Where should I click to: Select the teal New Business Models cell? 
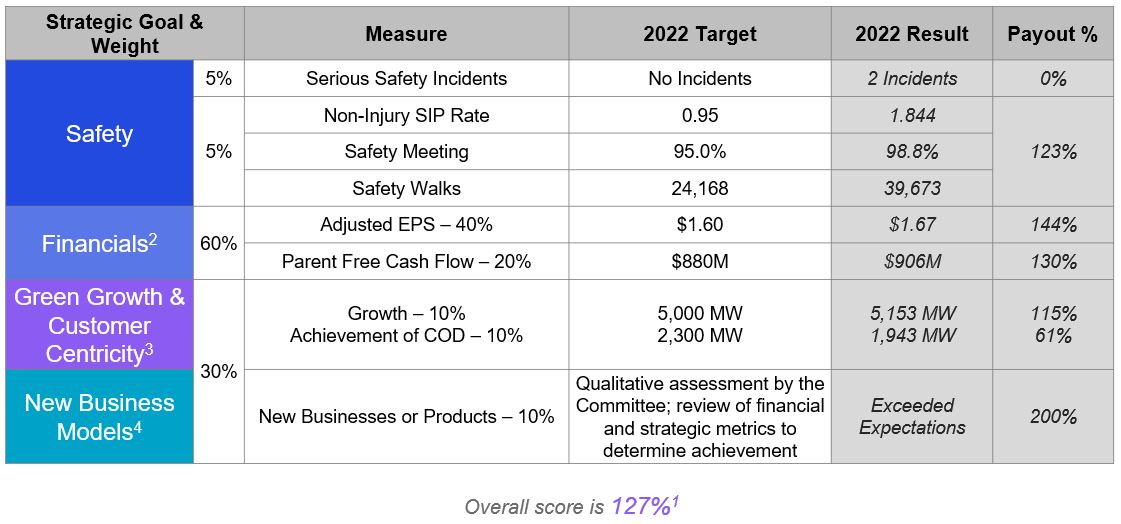[99, 416]
